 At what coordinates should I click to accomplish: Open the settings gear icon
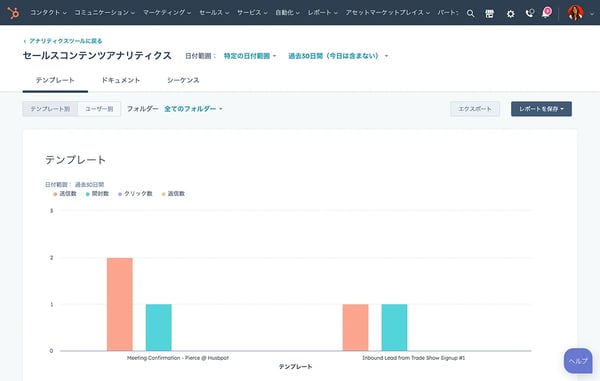point(510,14)
